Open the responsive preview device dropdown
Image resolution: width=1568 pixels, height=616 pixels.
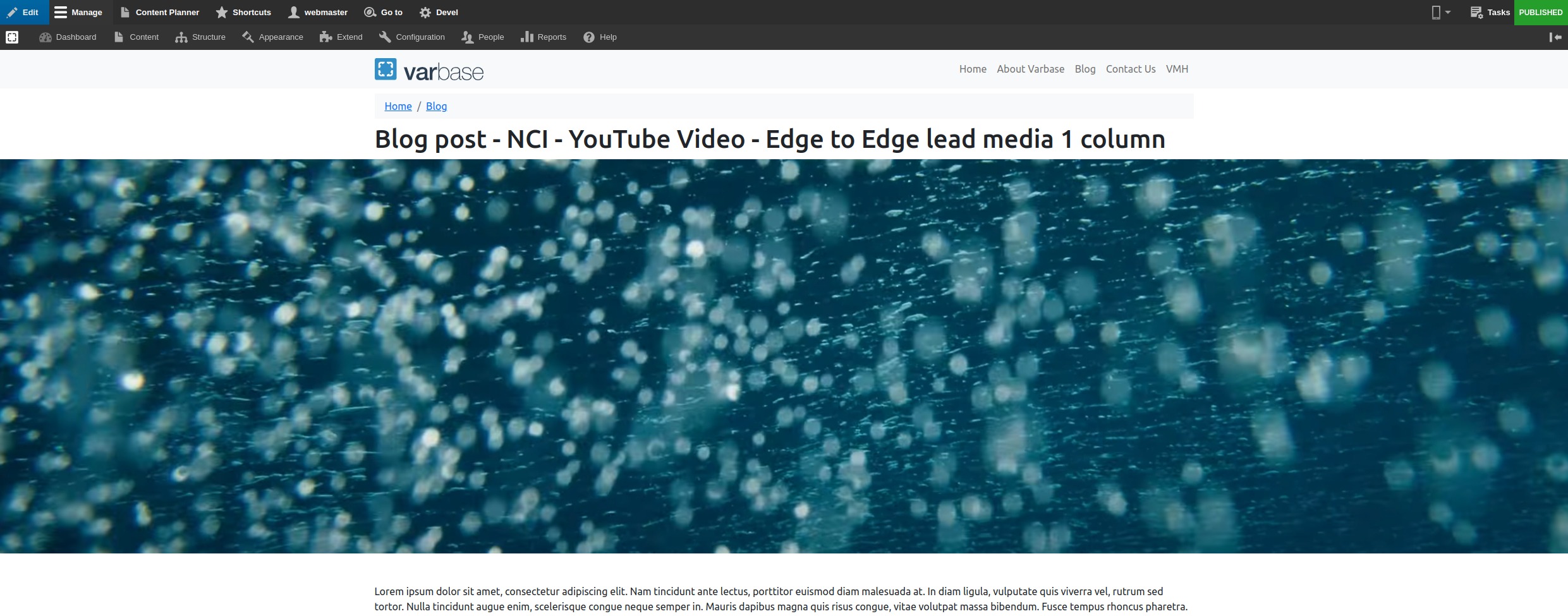pos(1441,12)
